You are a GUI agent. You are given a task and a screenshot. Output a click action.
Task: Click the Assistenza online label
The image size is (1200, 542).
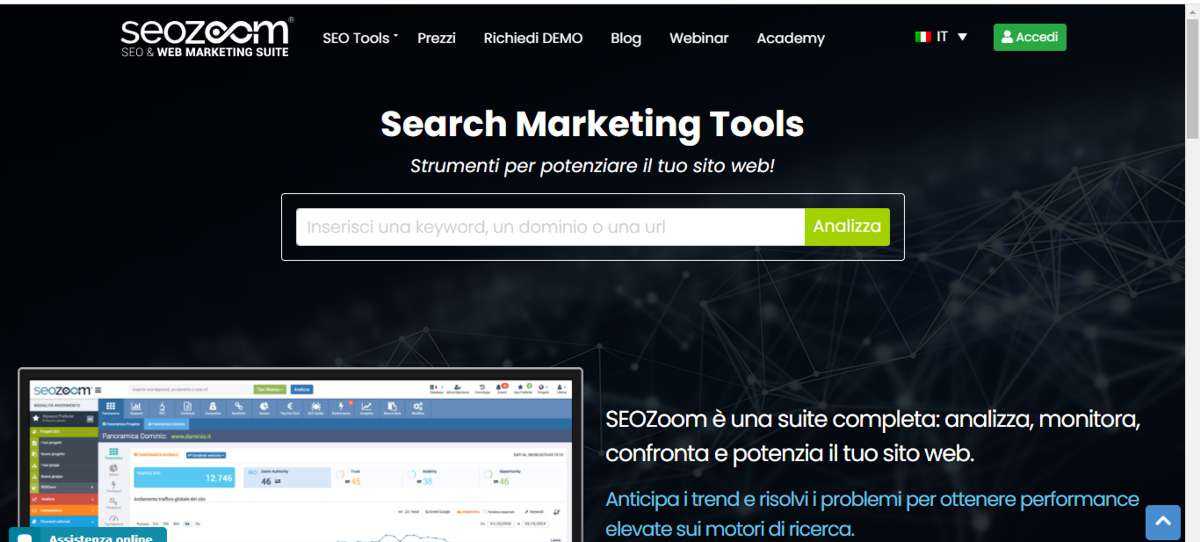point(100,538)
